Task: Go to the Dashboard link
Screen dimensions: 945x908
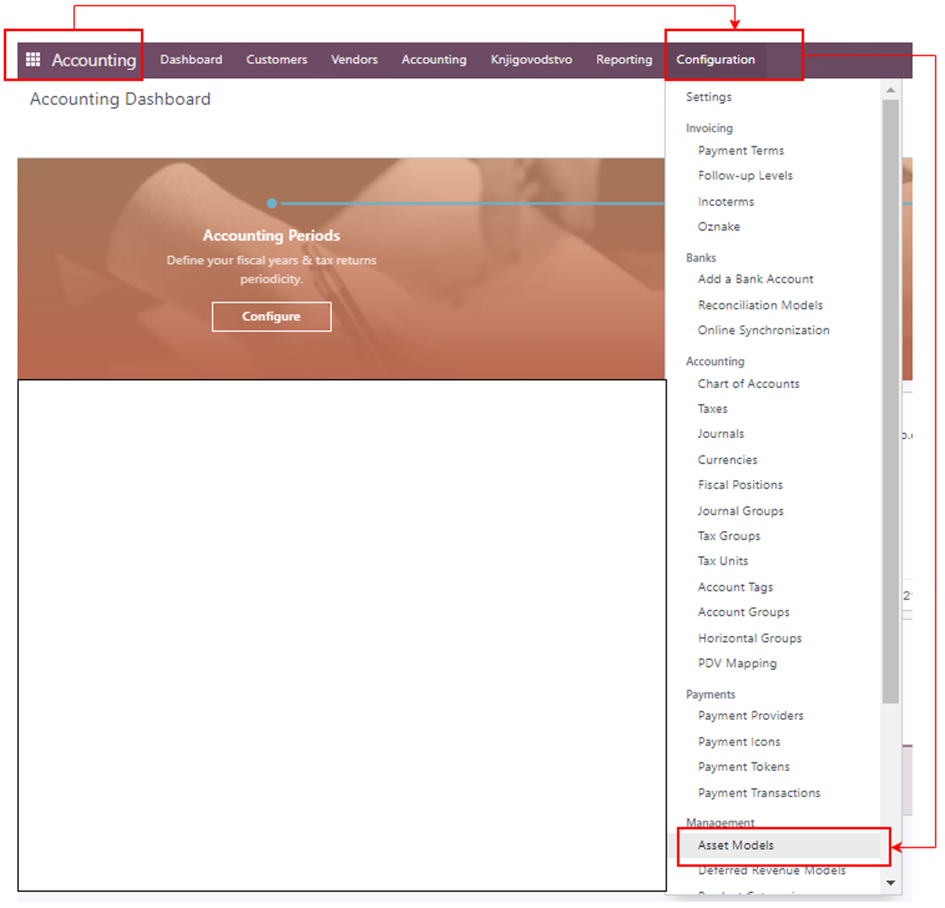Action: pyautogui.click(x=191, y=60)
